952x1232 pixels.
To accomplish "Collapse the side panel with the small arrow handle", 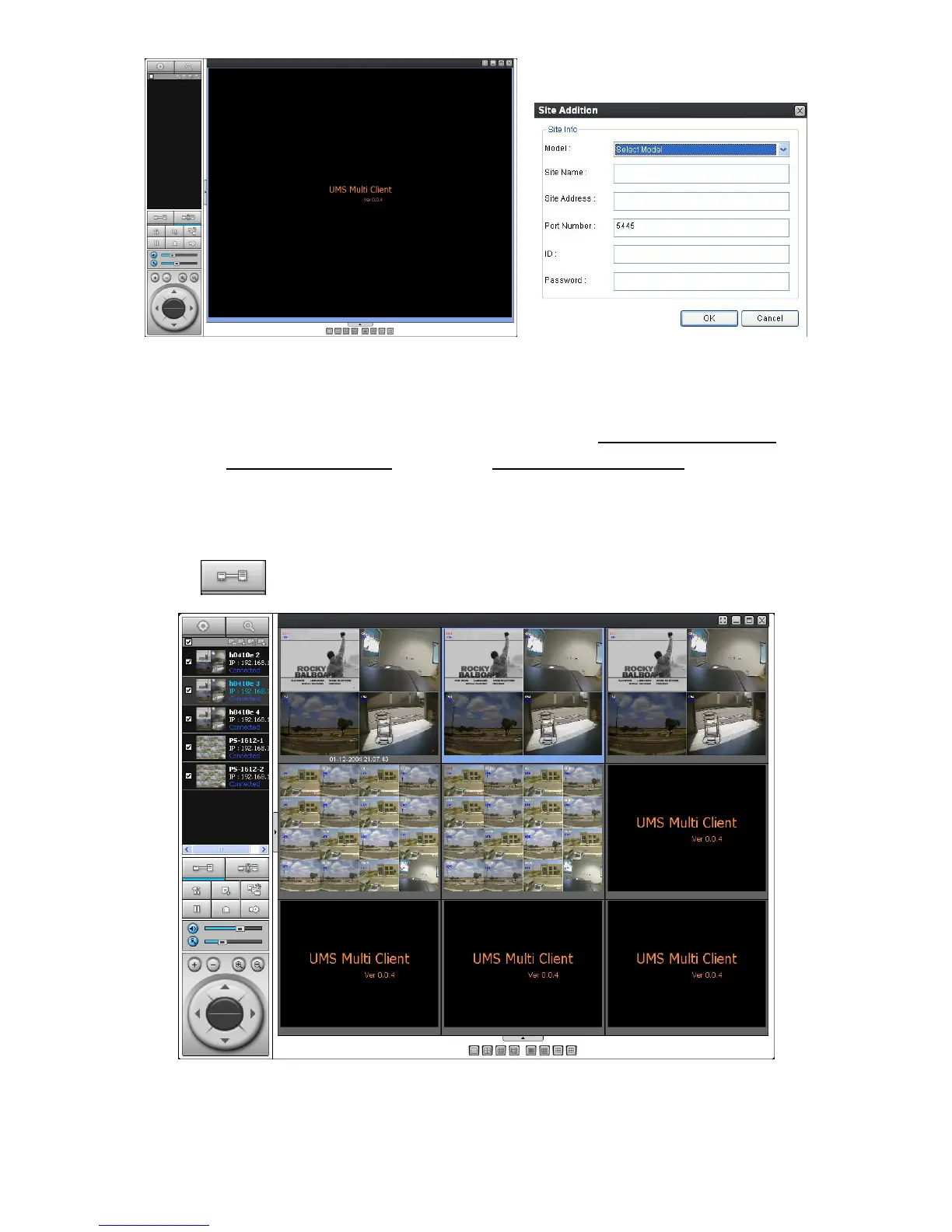I will pos(275,833).
